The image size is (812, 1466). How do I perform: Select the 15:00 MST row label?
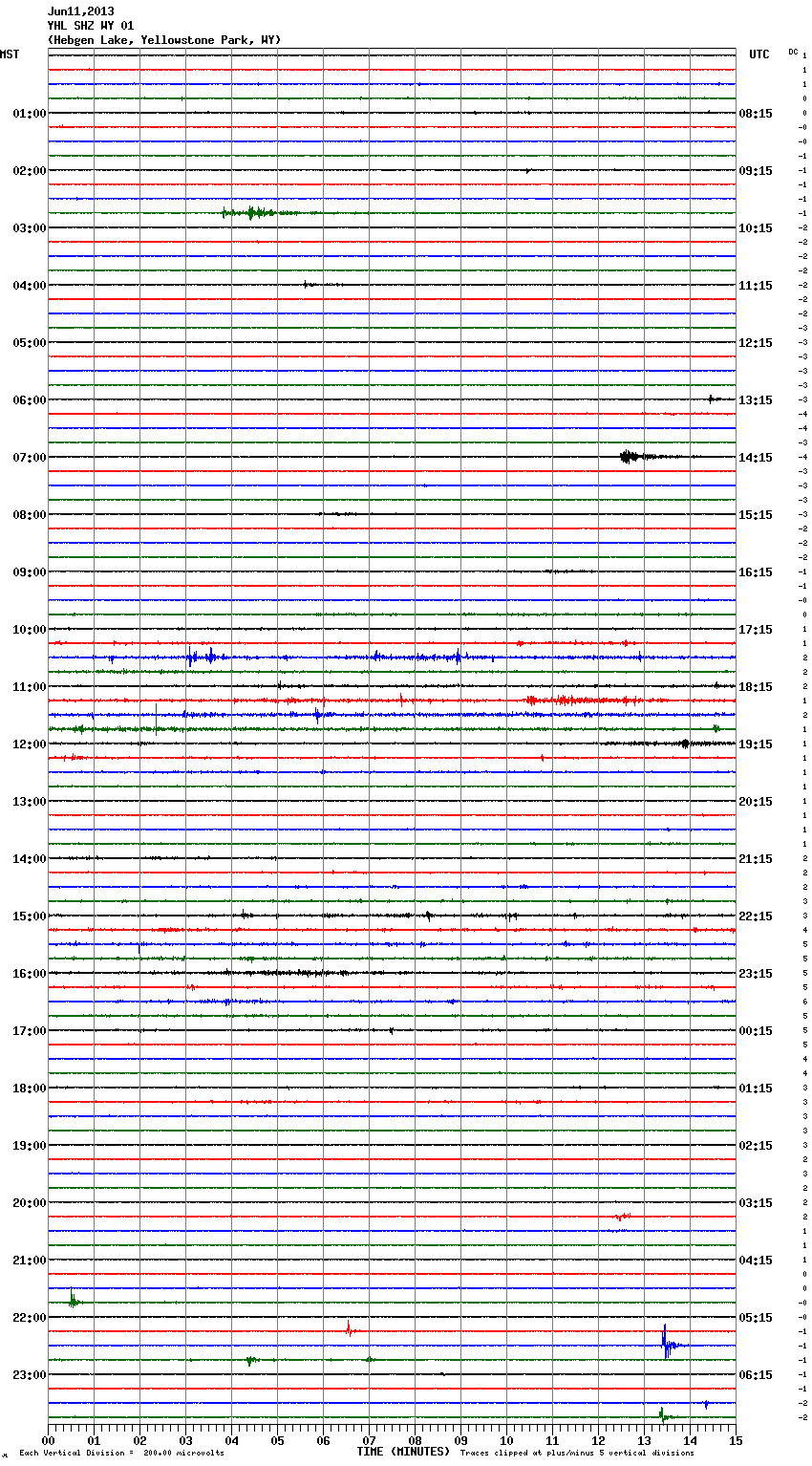click(x=29, y=916)
